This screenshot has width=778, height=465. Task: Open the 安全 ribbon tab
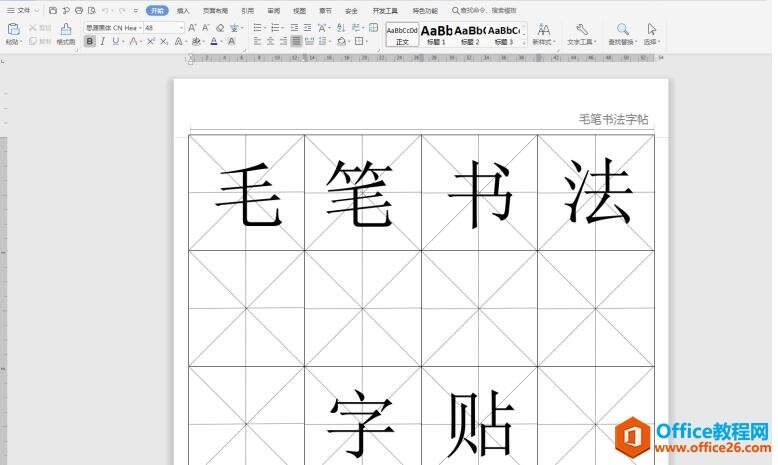[351, 10]
